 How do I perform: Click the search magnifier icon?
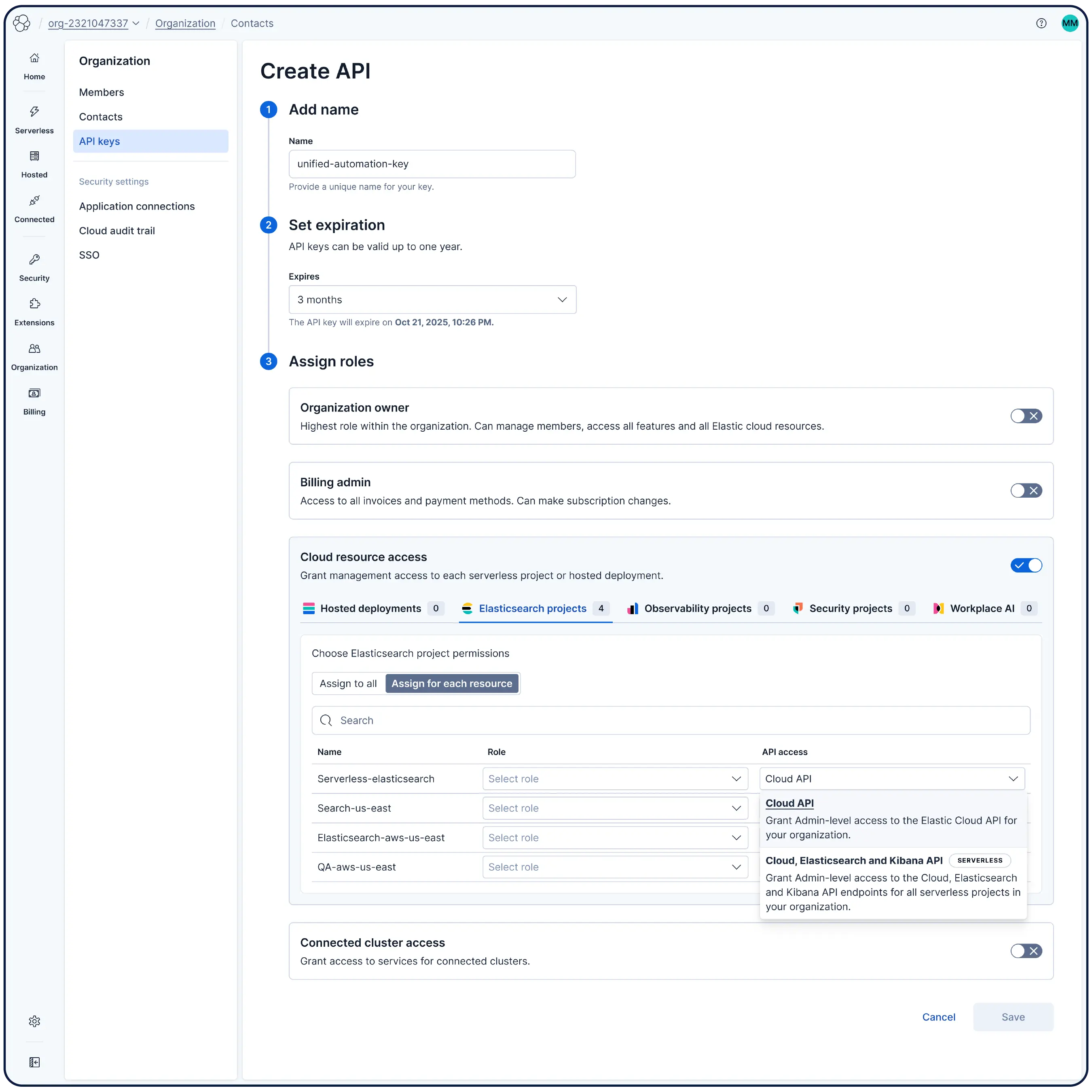[x=326, y=720]
